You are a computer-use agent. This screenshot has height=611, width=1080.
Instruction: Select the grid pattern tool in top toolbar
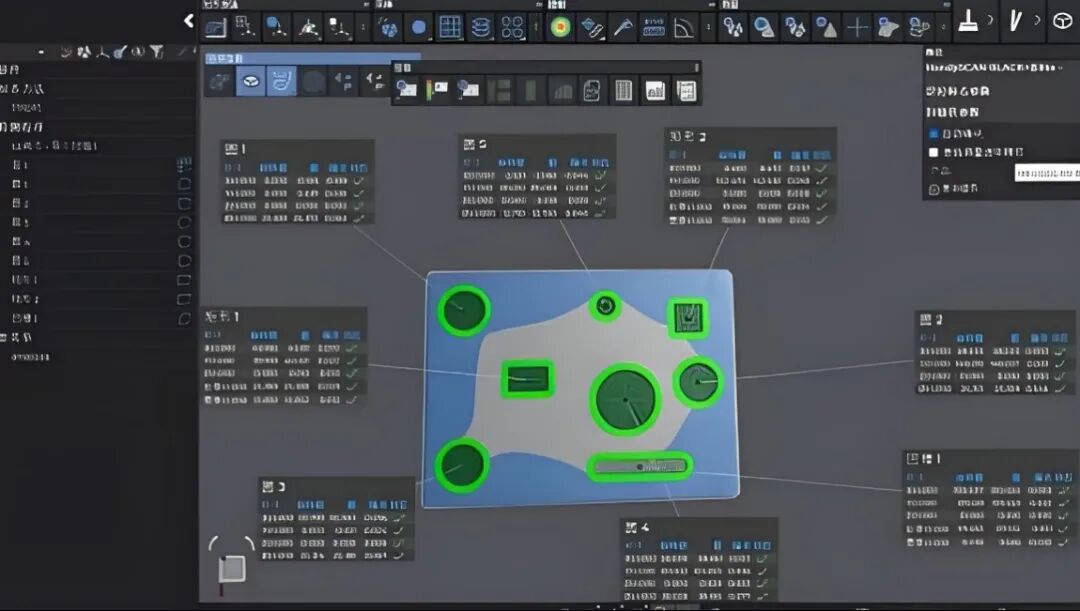point(450,27)
